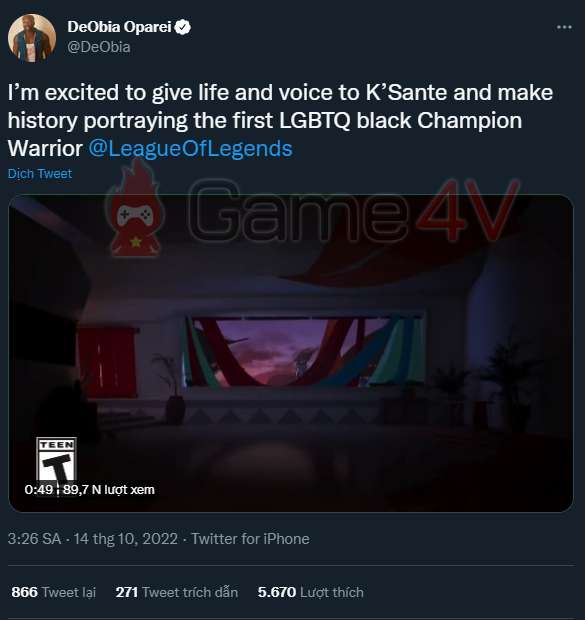Click Dịch Tweet to translate the tweet
Image resolution: width=585 pixels, height=620 pixels.
40,174
